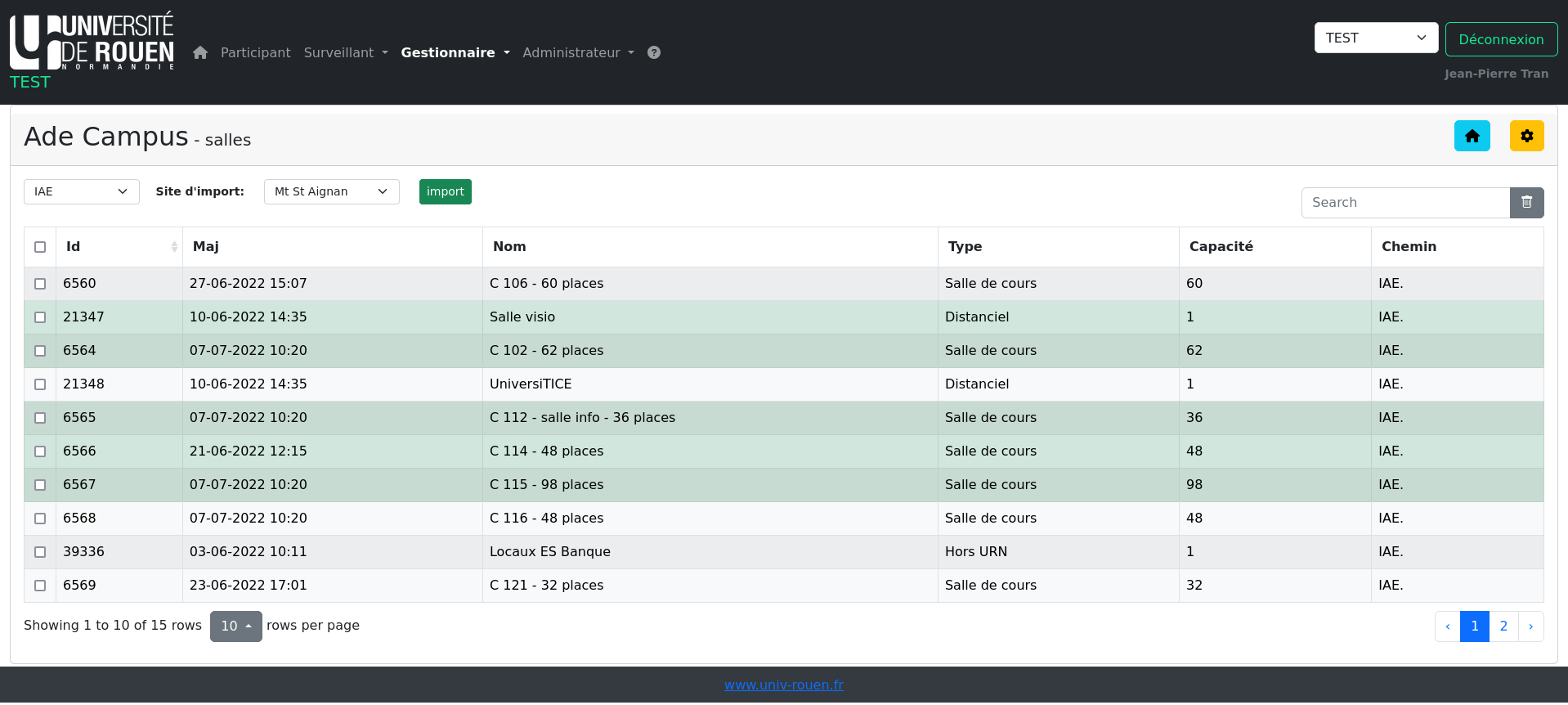Click the Déconnexion button
The image size is (1568, 705).
tap(1501, 39)
